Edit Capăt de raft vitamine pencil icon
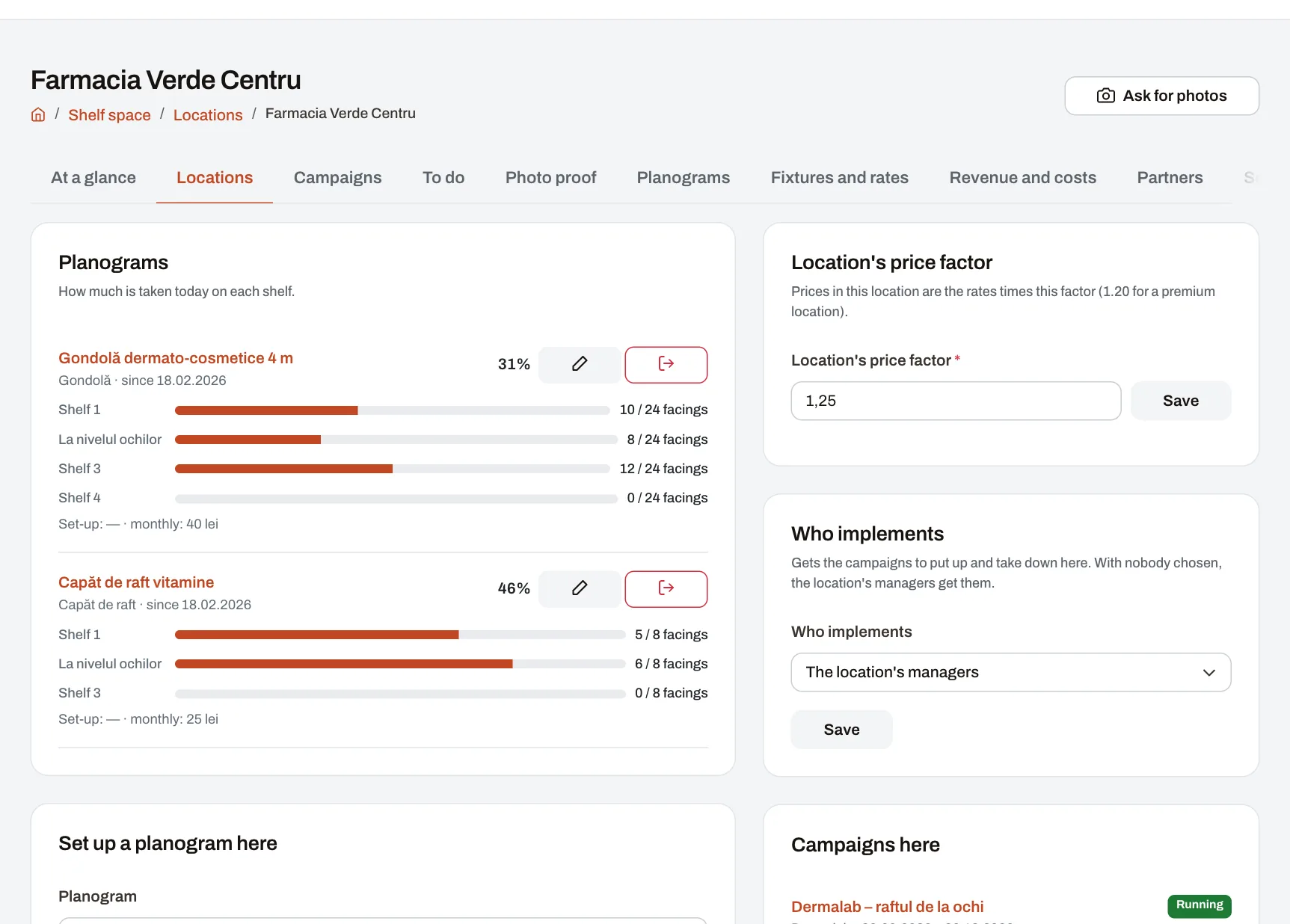The width and height of the screenshot is (1290, 924). click(x=580, y=588)
